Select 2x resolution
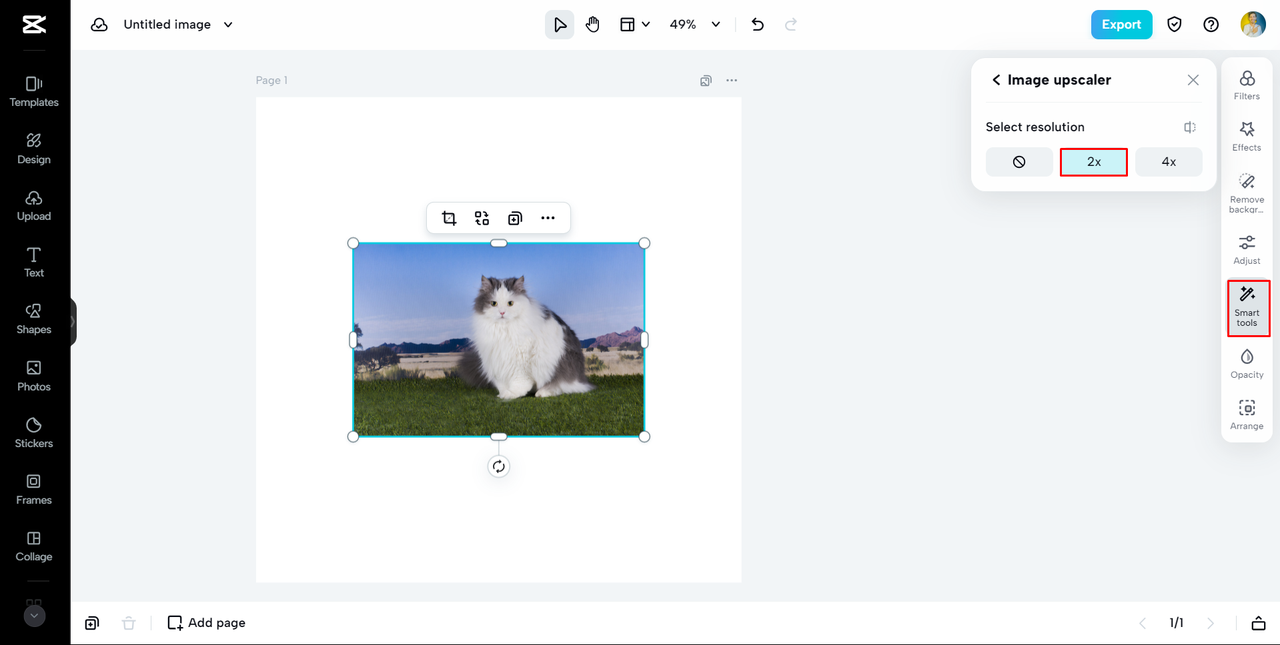This screenshot has width=1280, height=645. 1094,162
